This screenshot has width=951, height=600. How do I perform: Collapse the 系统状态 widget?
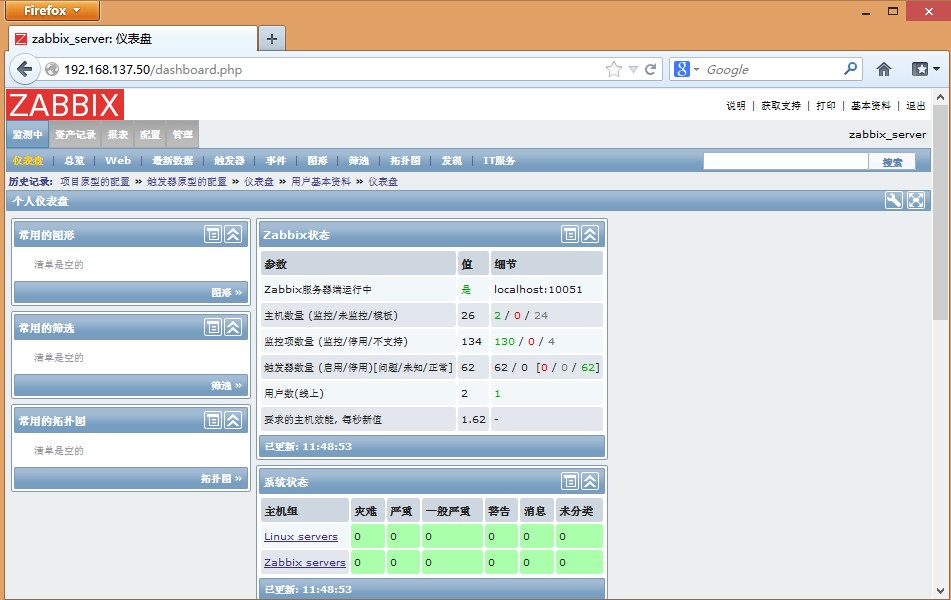click(x=590, y=481)
